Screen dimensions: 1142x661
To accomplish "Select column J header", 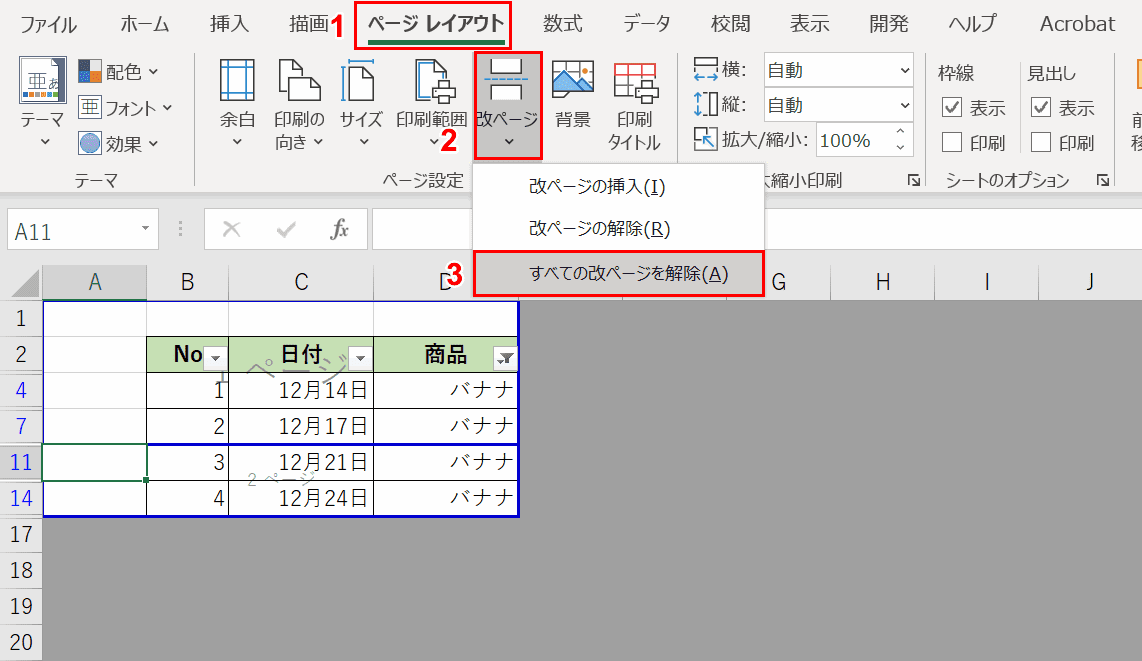I will [1090, 282].
